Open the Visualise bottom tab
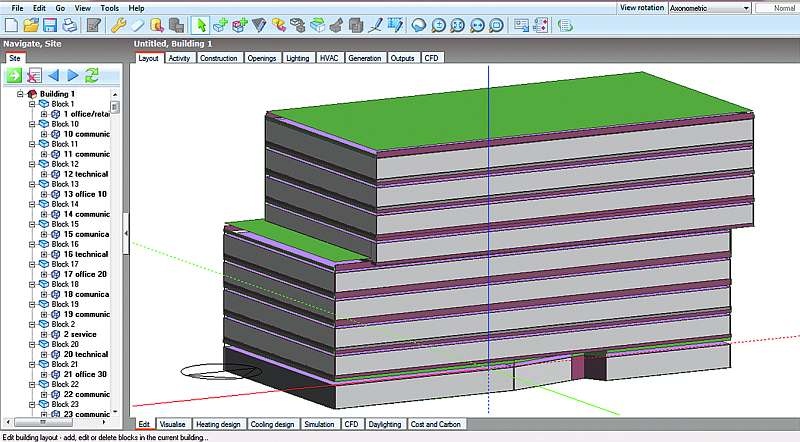The height and width of the screenshot is (442, 800). point(172,424)
